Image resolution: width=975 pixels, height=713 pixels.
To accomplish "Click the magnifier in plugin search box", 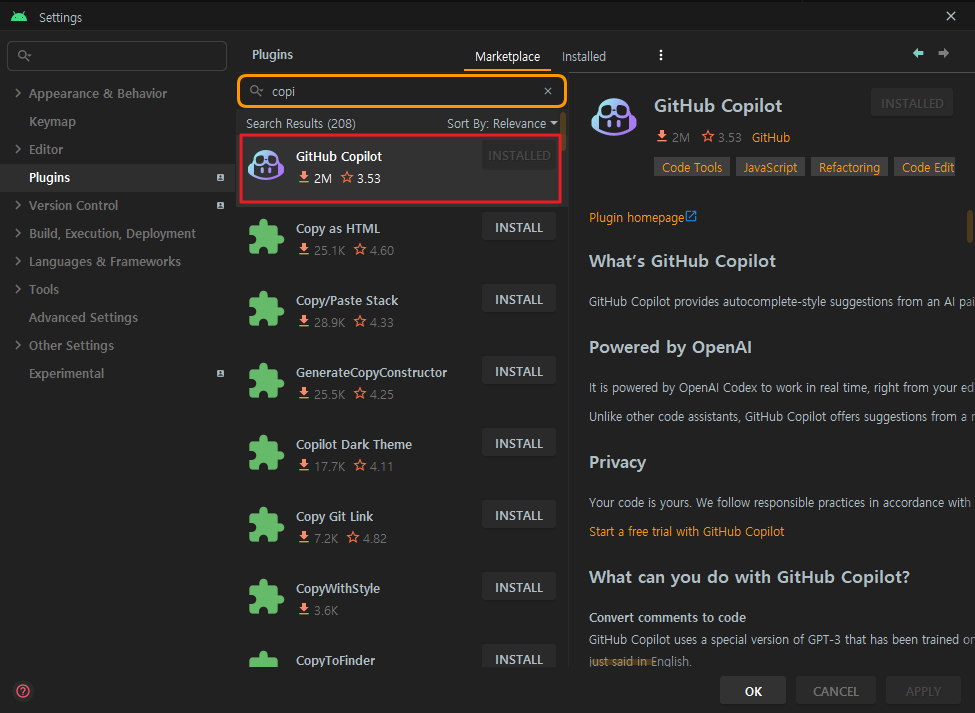I will pos(256,91).
